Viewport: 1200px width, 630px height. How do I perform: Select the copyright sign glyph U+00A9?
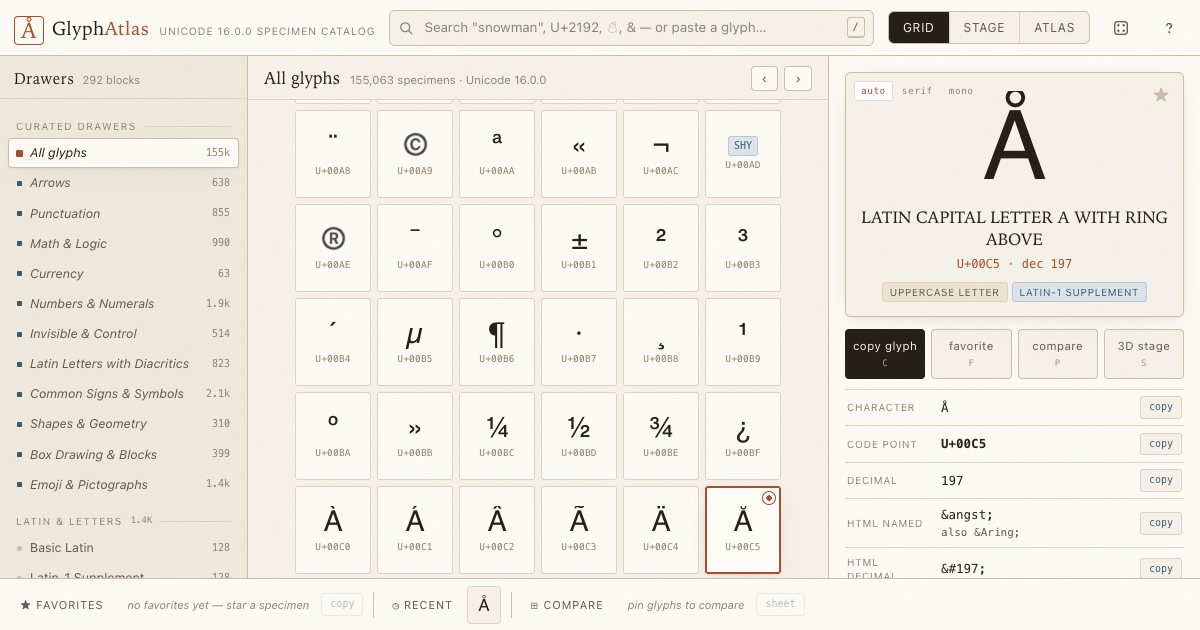tap(415, 153)
